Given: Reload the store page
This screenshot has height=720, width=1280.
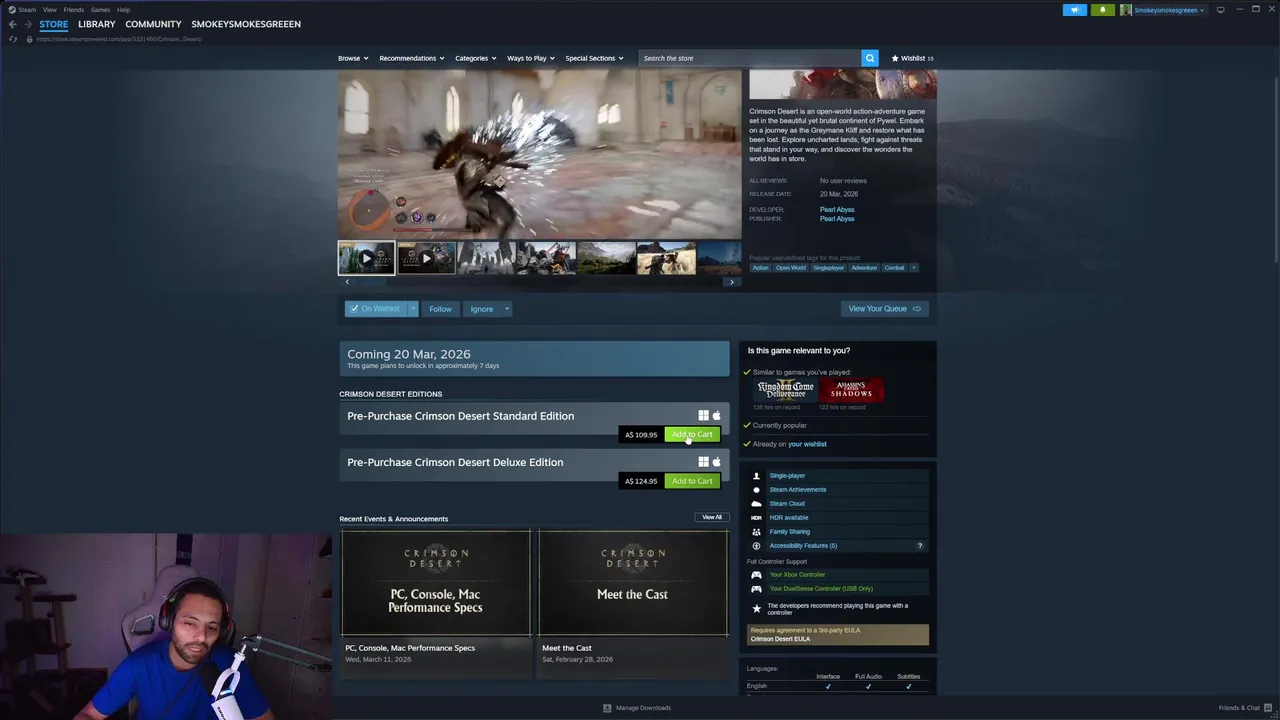Looking at the screenshot, I should [13, 39].
